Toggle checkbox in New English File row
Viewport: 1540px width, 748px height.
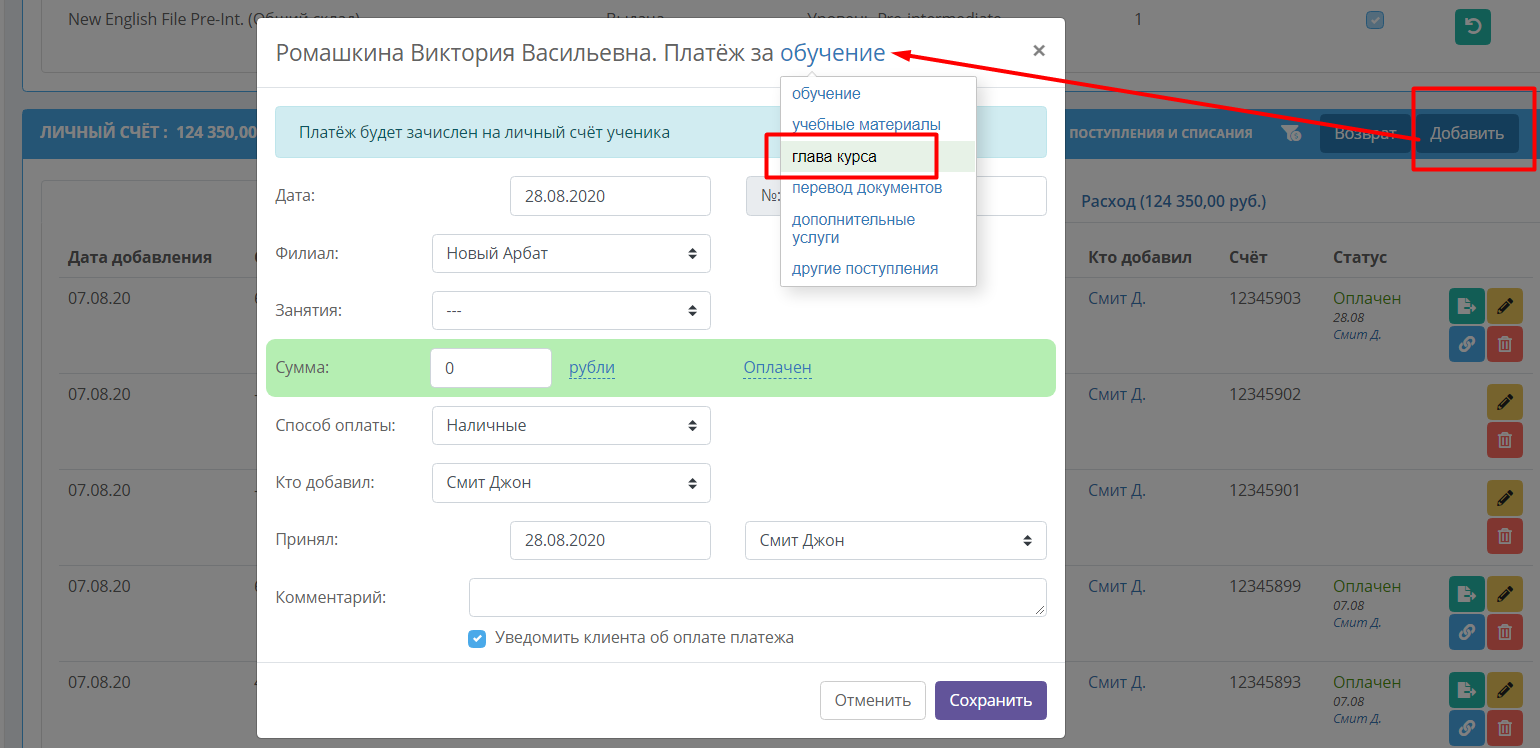(x=1375, y=20)
